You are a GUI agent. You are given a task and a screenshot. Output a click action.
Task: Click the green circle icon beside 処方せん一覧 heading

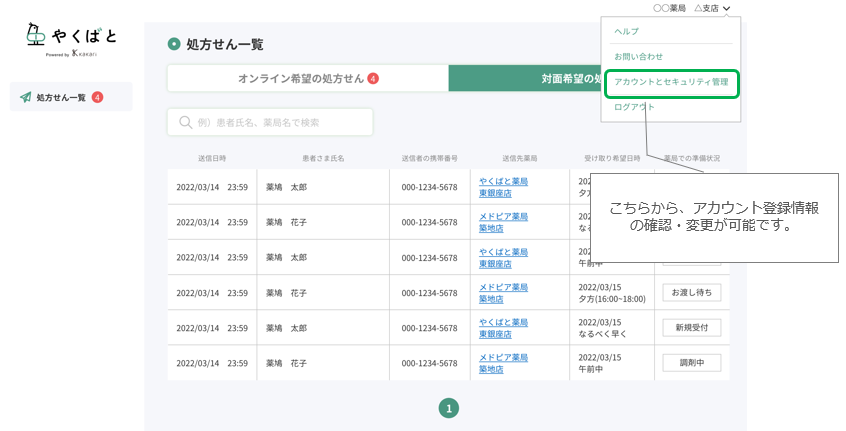[x=174, y=44]
